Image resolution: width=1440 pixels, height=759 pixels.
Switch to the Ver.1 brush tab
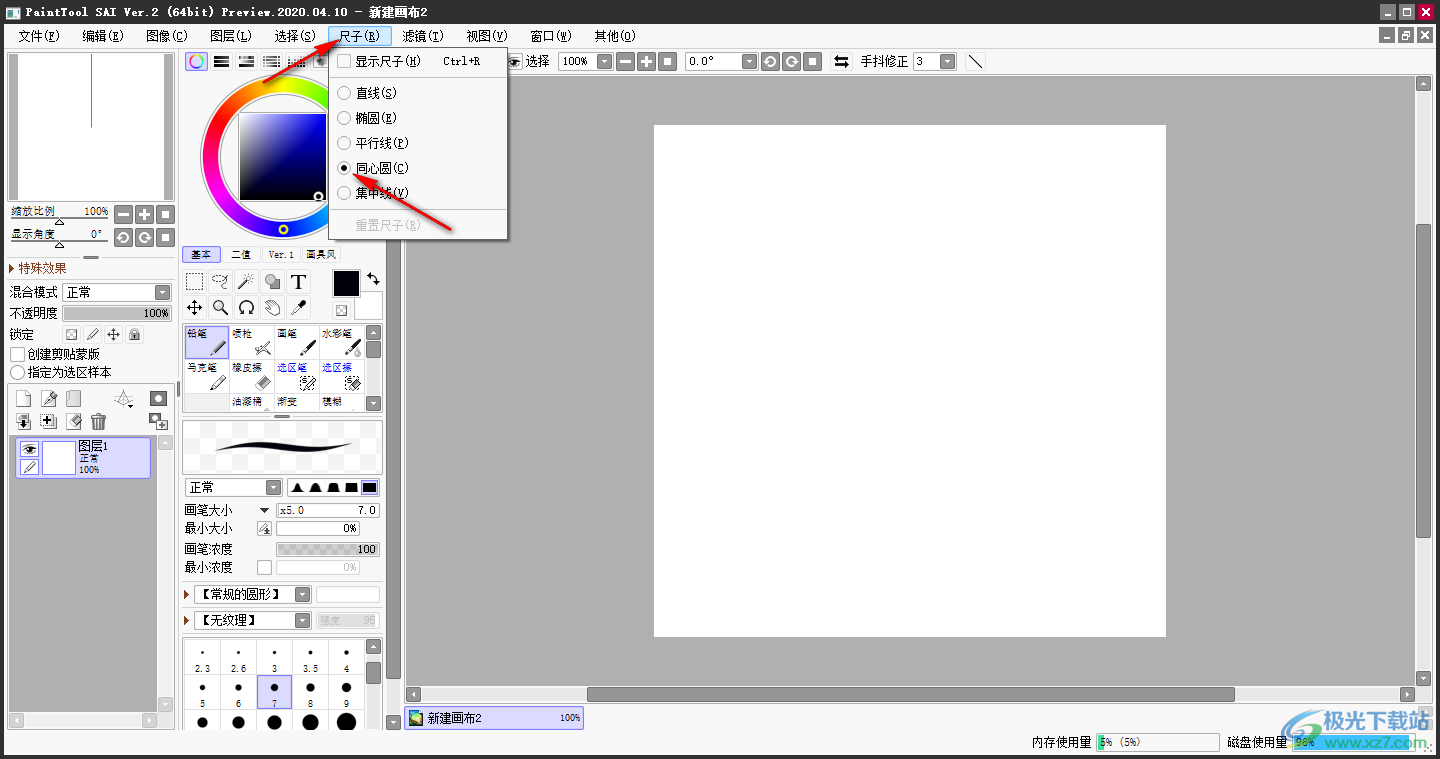click(281, 254)
